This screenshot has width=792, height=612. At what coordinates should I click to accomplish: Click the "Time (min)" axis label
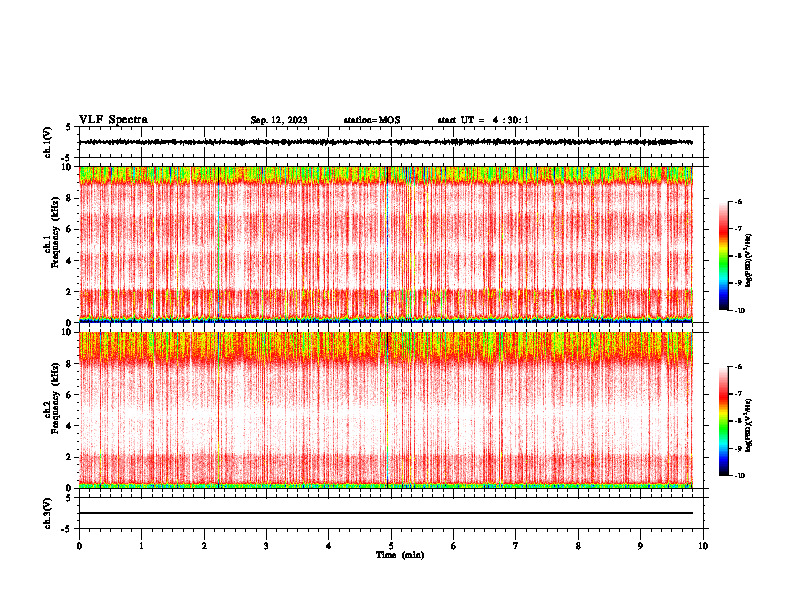click(400, 555)
